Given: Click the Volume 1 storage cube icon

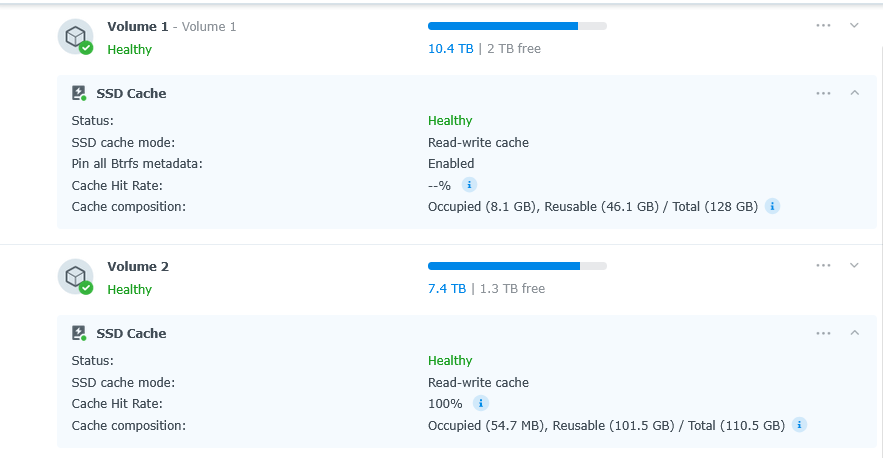Looking at the screenshot, I should point(74,36).
